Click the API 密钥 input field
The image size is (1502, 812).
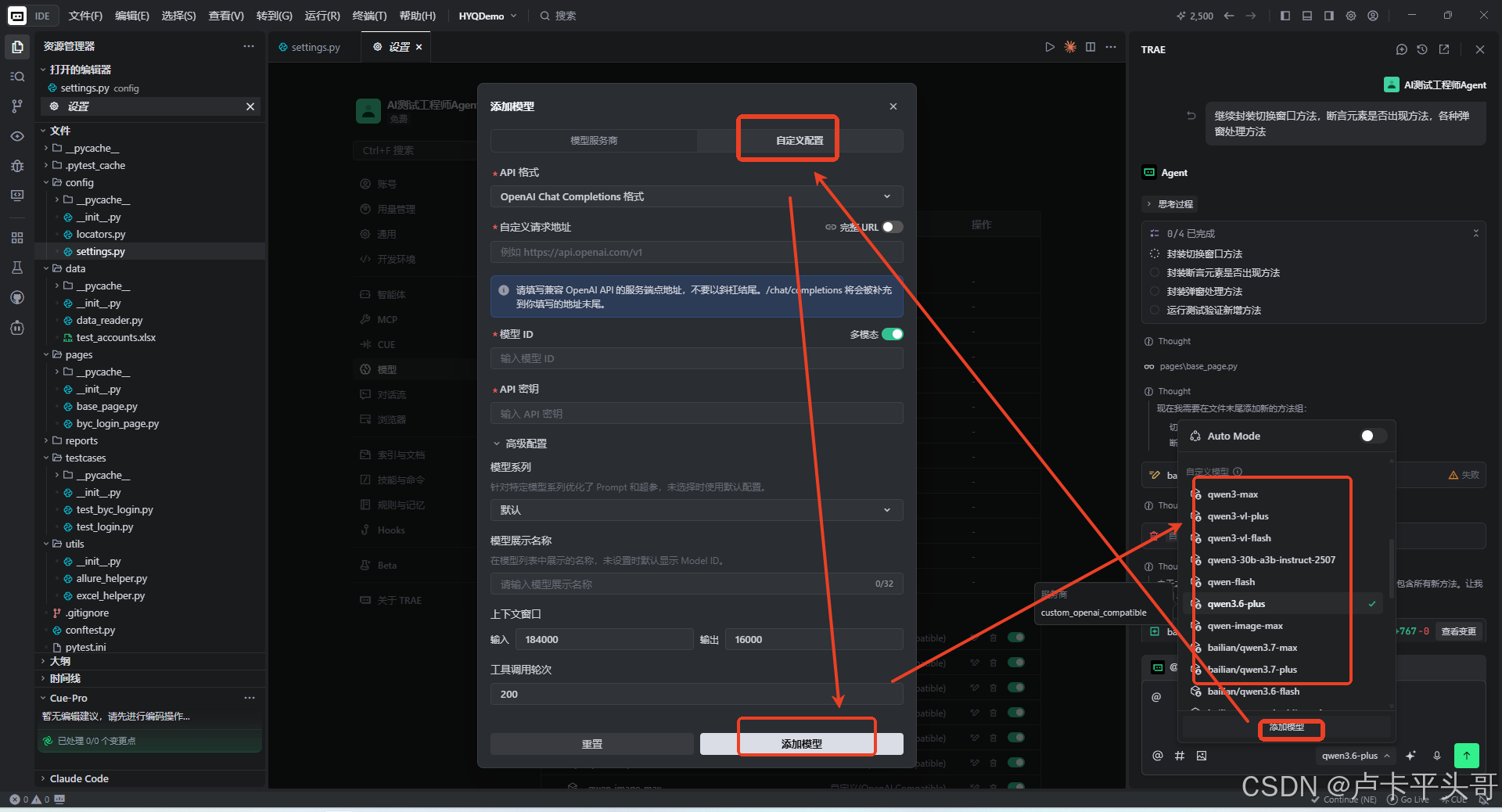point(696,414)
